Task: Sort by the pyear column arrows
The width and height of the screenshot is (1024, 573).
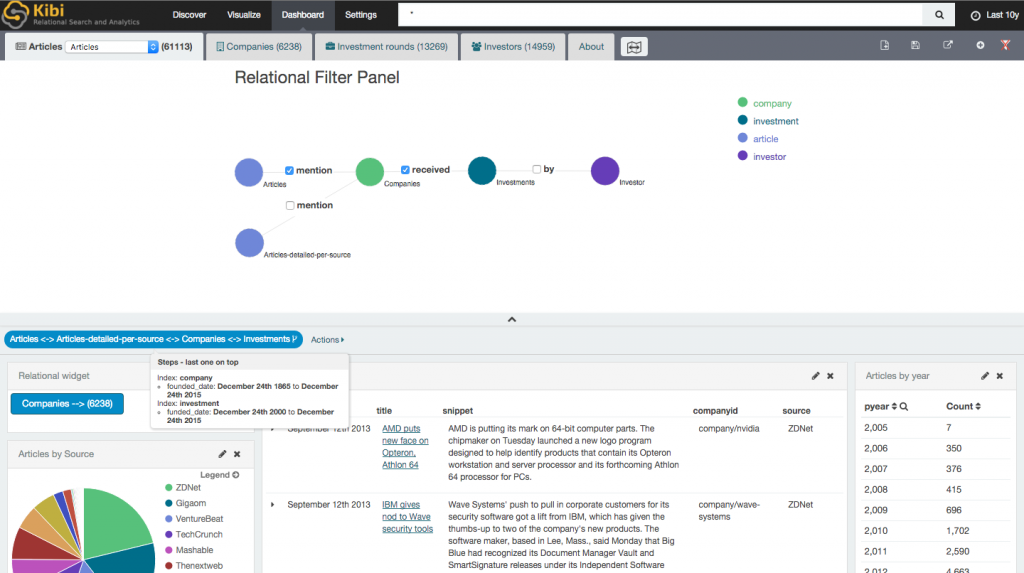Action: 894,406
